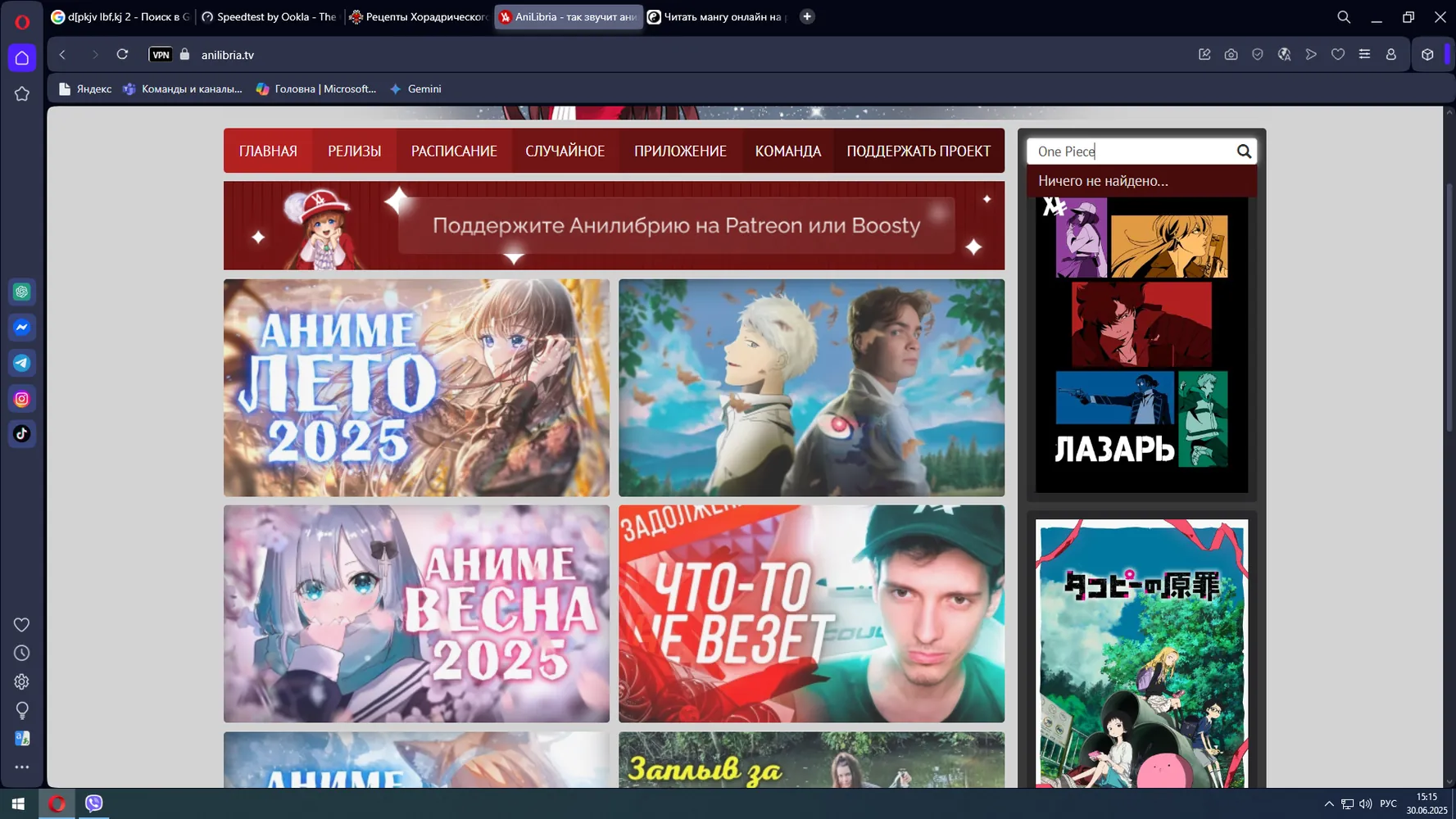1456x819 pixels.
Task: Open Messenger in the Opera sidebar
Action: pyautogui.click(x=22, y=328)
